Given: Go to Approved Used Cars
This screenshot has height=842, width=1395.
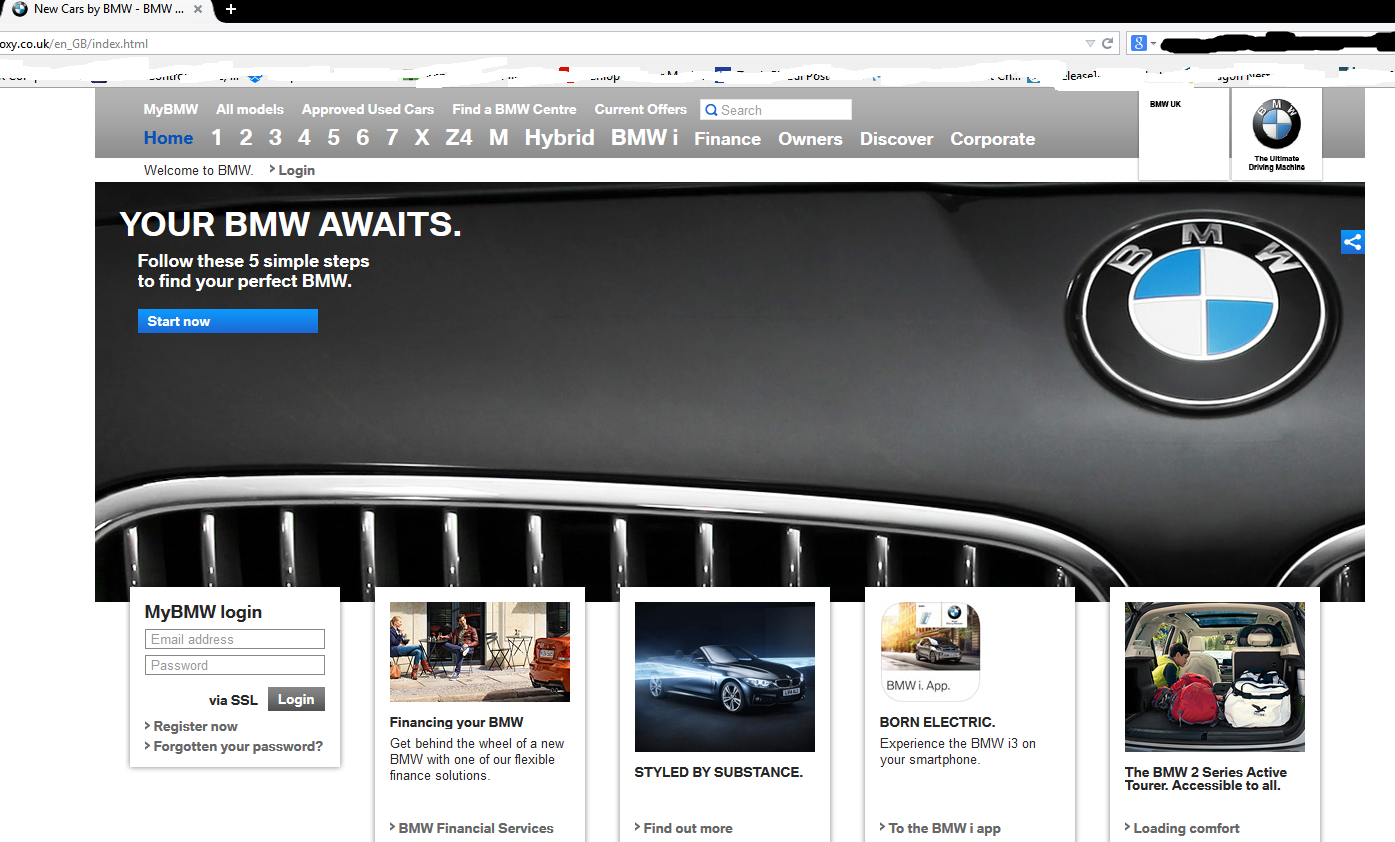Looking at the screenshot, I should pos(368,109).
